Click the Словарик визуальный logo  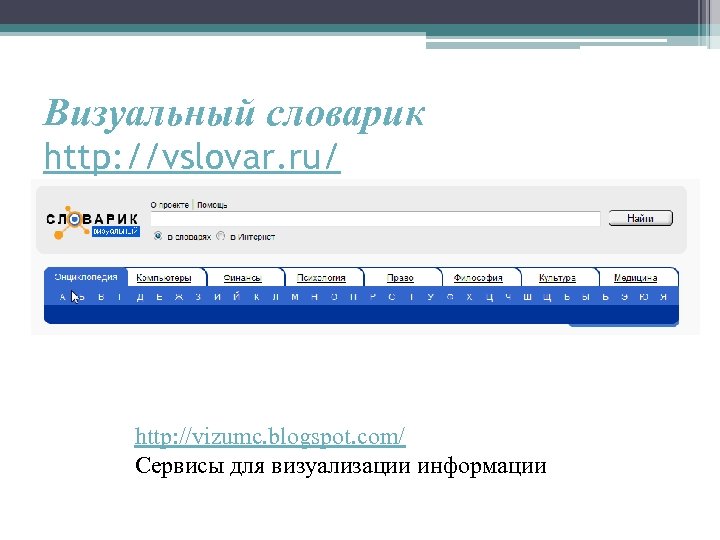[x=92, y=222]
